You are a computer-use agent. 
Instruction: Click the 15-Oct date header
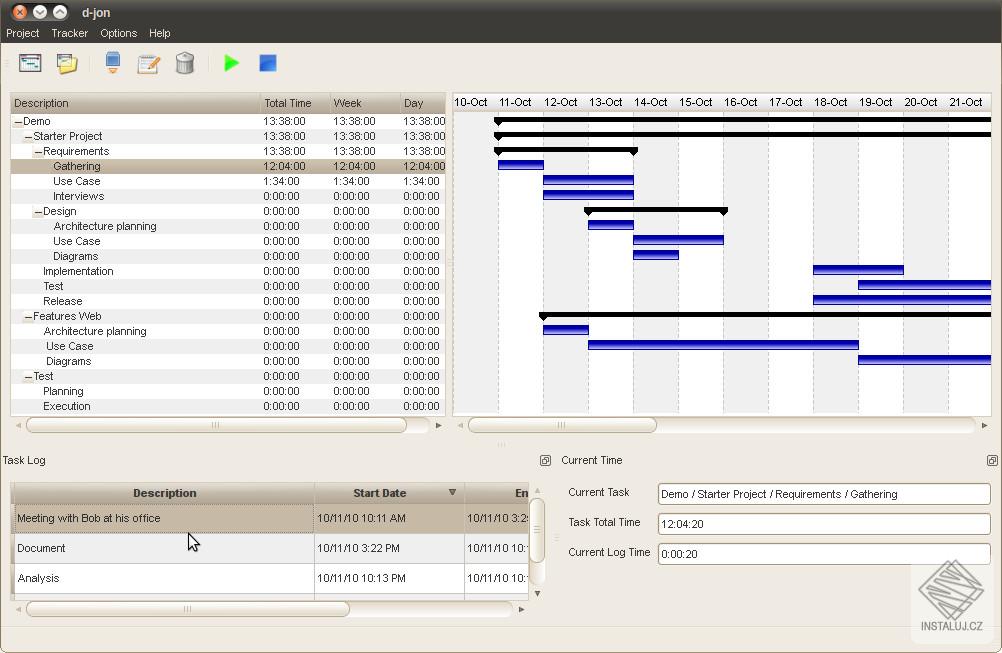(x=695, y=102)
